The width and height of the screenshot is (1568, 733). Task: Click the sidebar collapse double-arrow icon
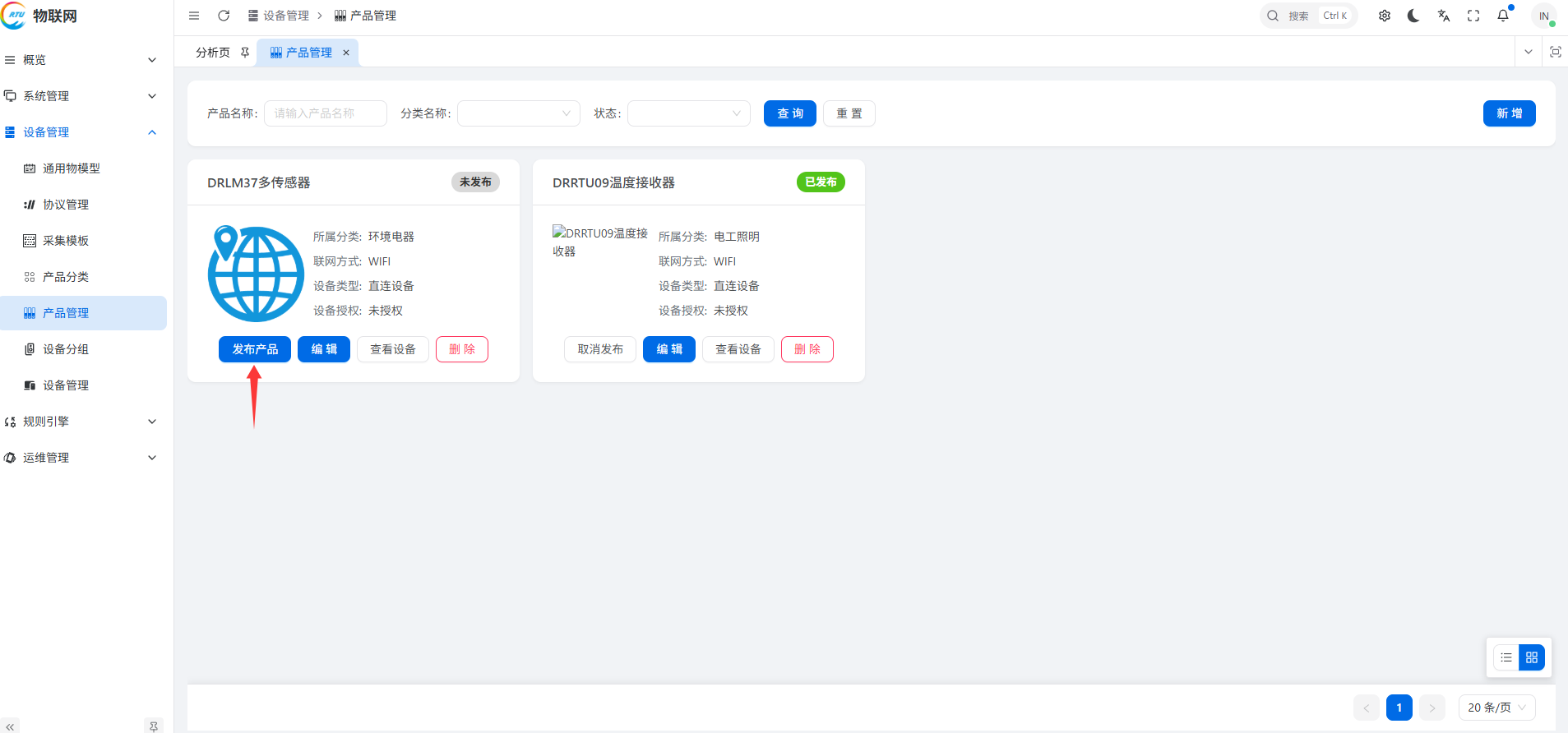[10, 726]
